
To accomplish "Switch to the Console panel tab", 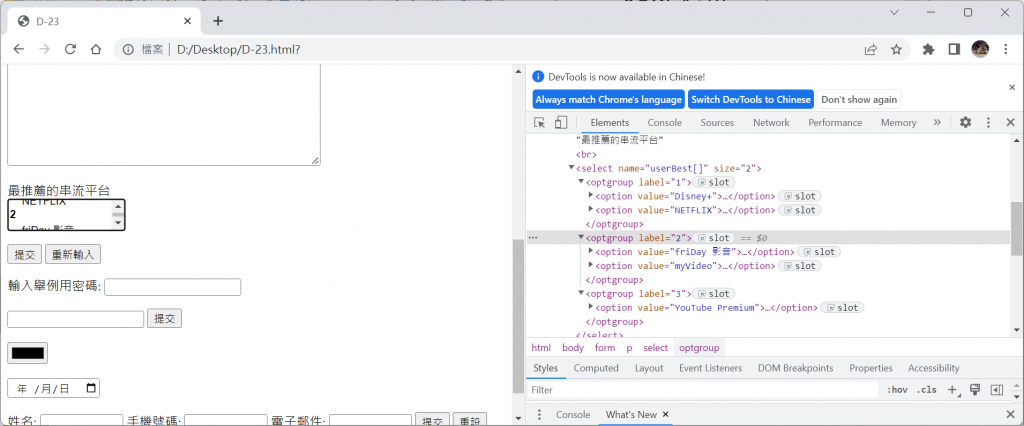I will 664,122.
